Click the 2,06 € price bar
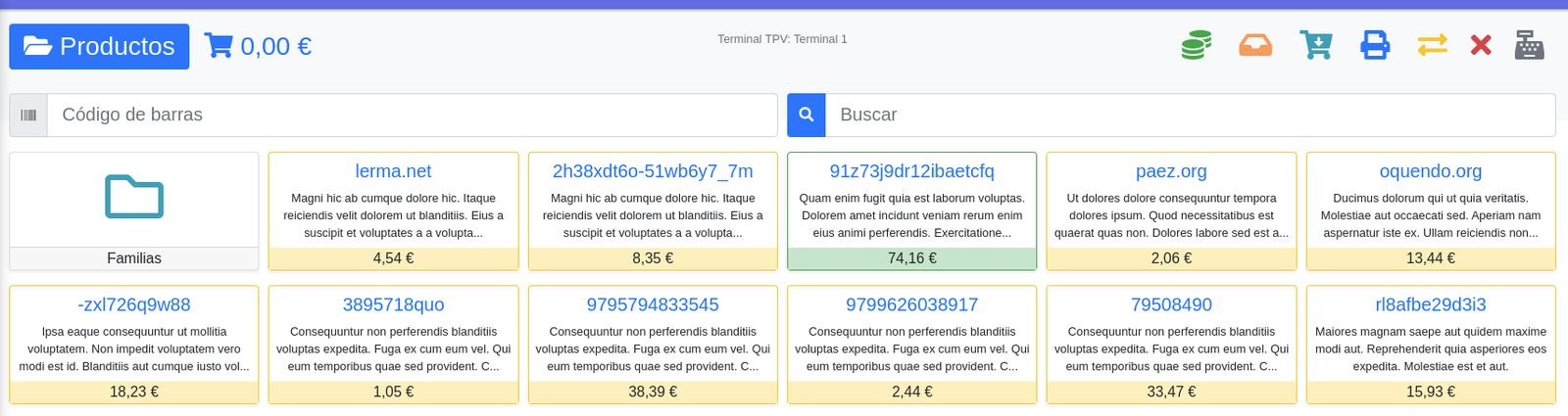 pos(1171,258)
